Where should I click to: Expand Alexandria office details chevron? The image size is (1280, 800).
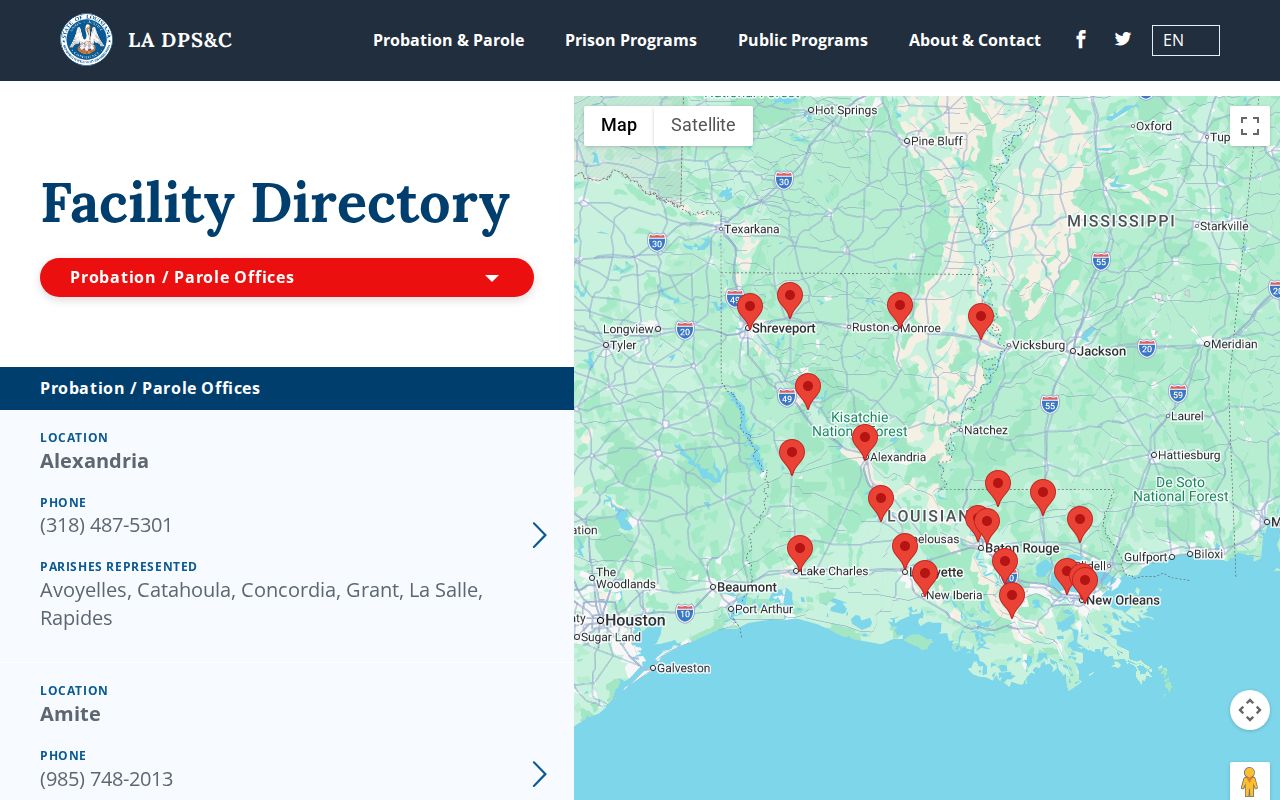[x=539, y=535]
